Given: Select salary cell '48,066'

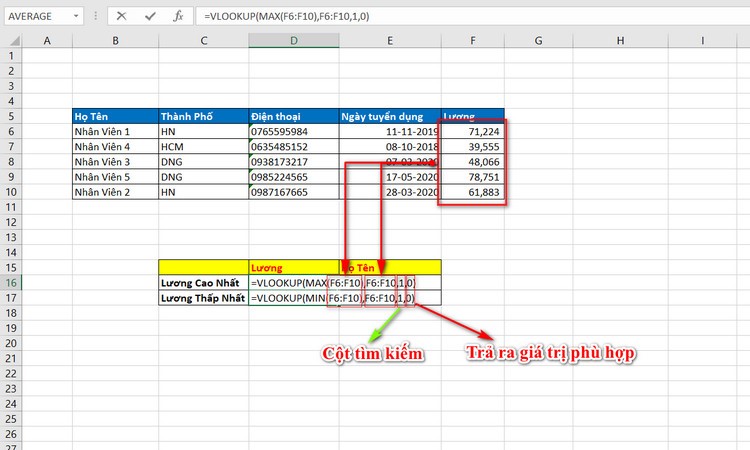Looking at the screenshot, I should (473, 162).
